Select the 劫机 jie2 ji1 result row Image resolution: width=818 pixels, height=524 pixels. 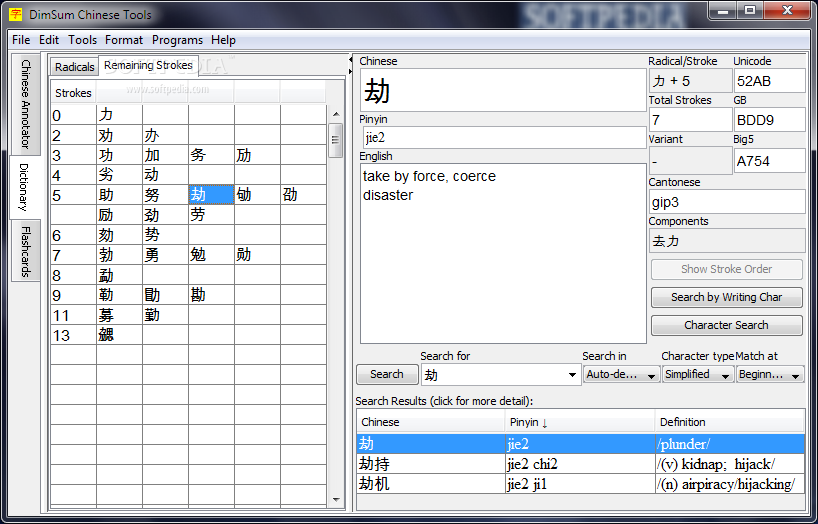click(x=580, y=484)
